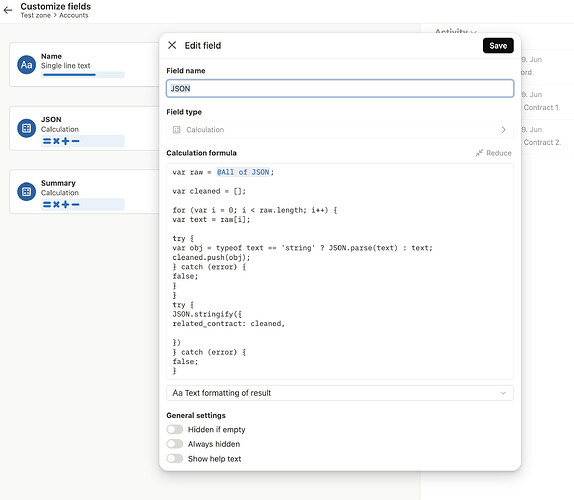Enable the Always hidden switch
Viewport: 574px width, 500px height.
click(175, 444)
